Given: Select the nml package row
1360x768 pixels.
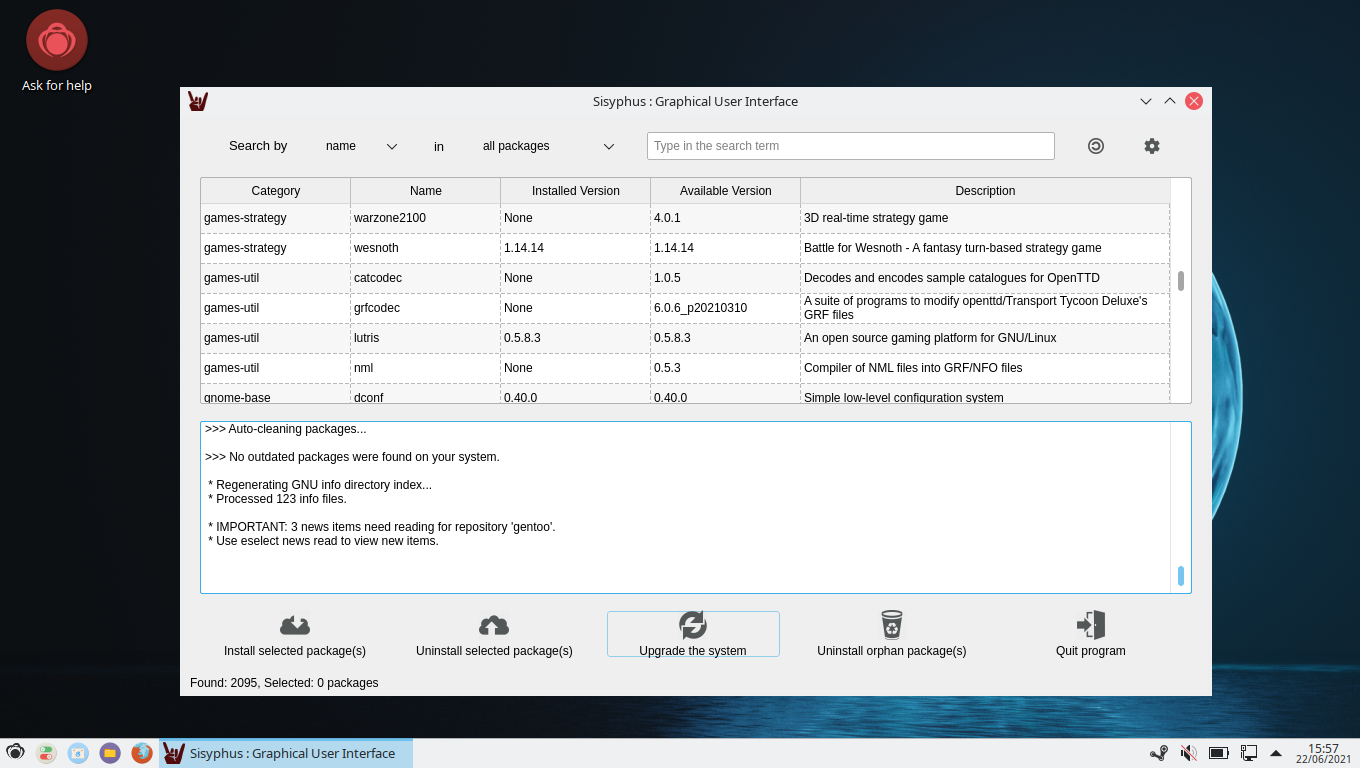Looking at the screenshot, I should coord(685,368).
